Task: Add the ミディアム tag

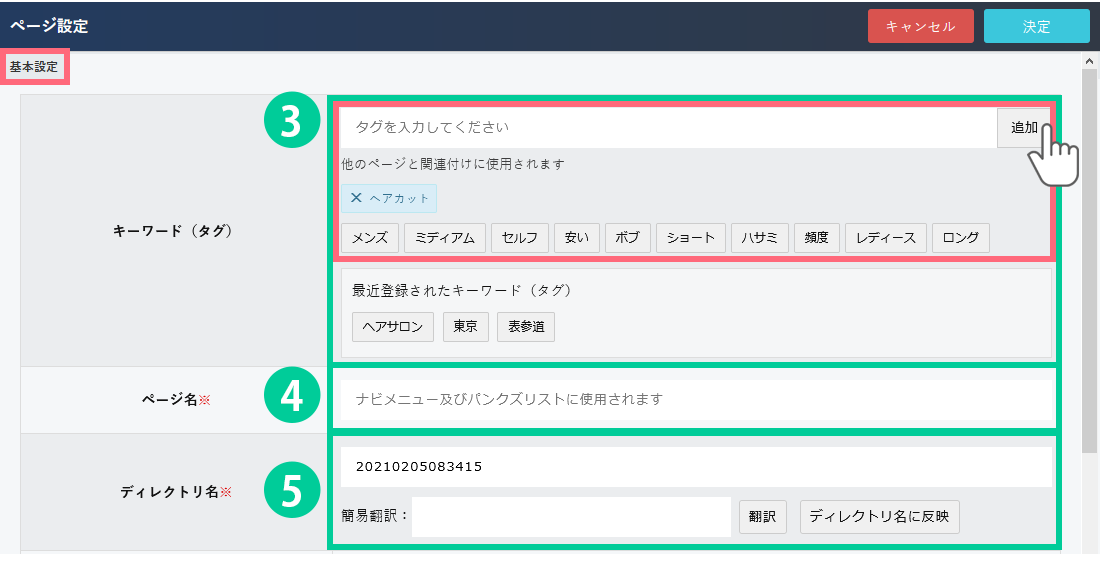Action: (x=445, y=238)
